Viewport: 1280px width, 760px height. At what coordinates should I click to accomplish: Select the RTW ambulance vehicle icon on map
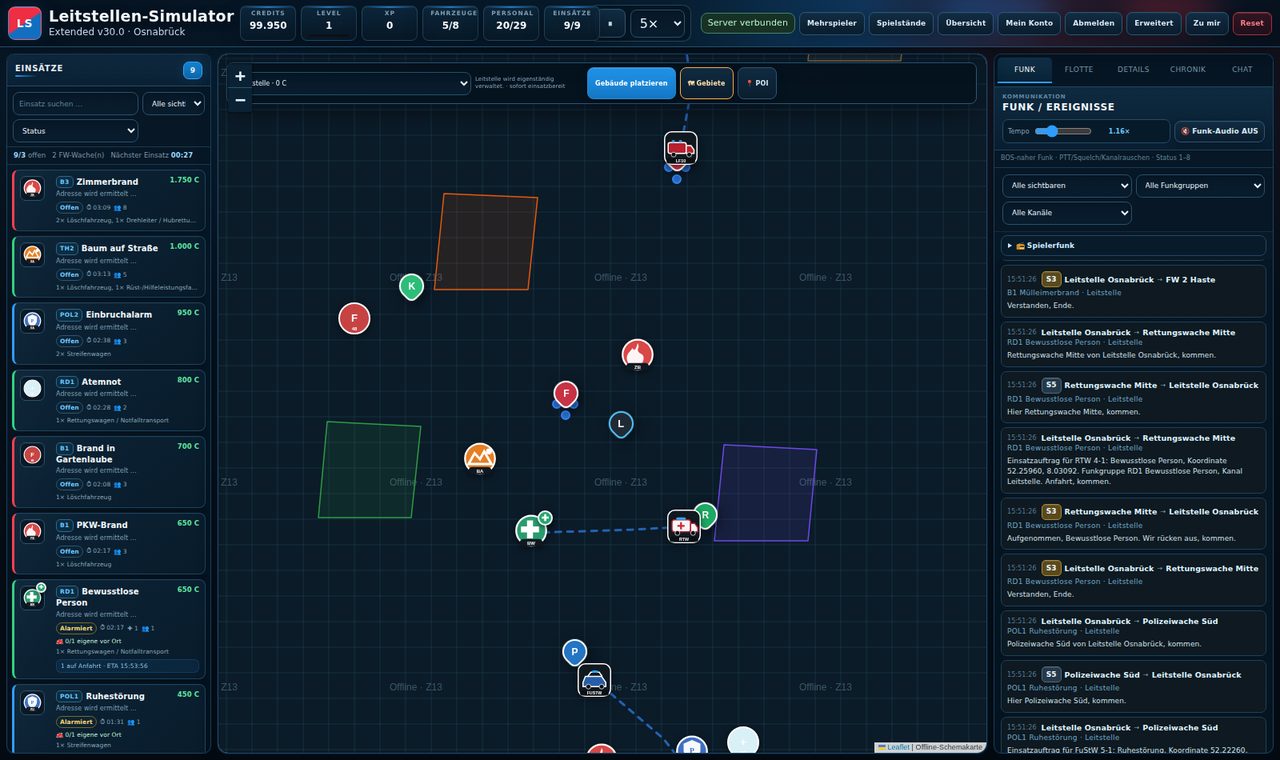pyautogui.click(x=684, y=526)
